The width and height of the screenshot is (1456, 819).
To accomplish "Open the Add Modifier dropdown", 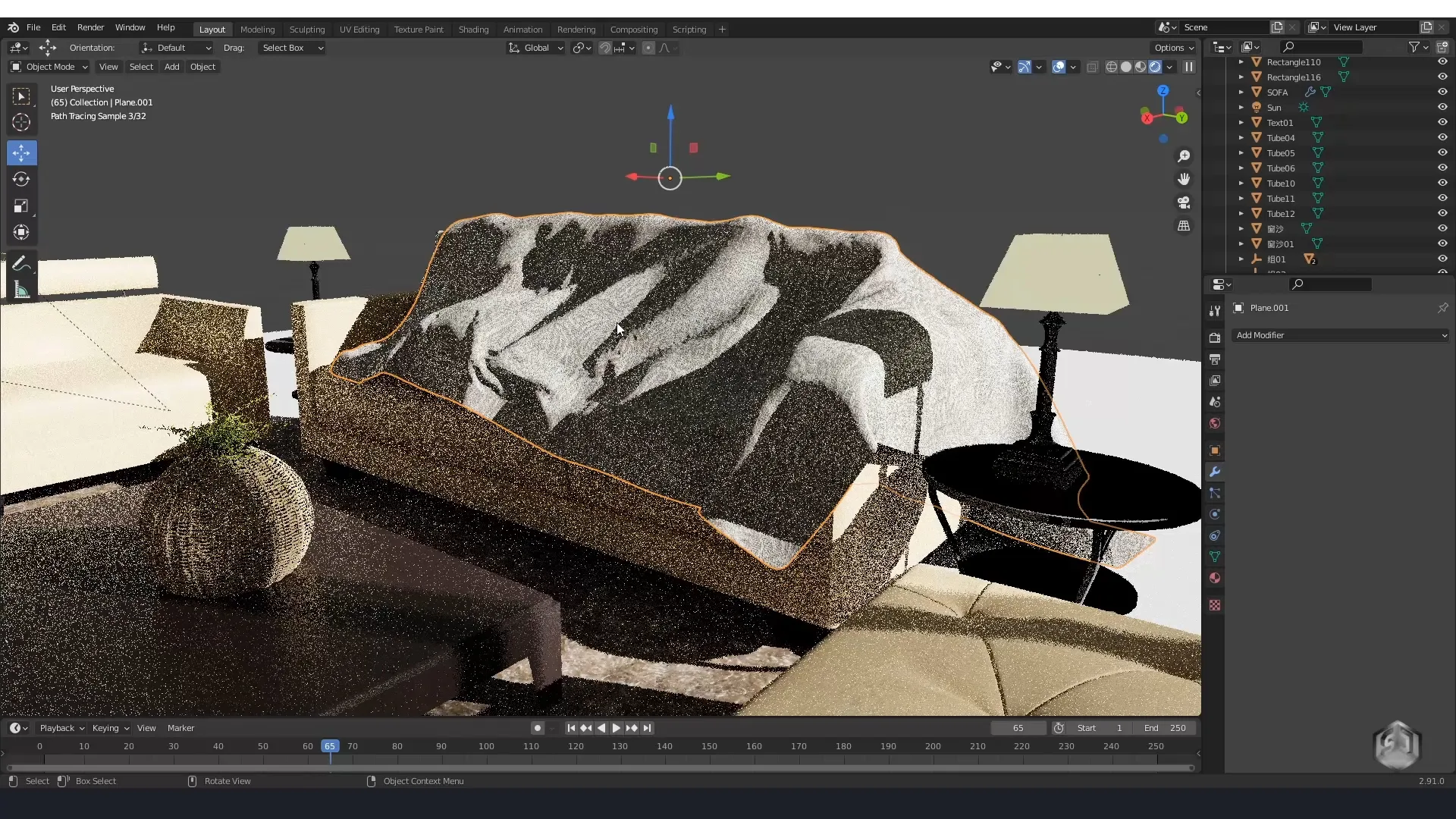I will [1340, 335].
